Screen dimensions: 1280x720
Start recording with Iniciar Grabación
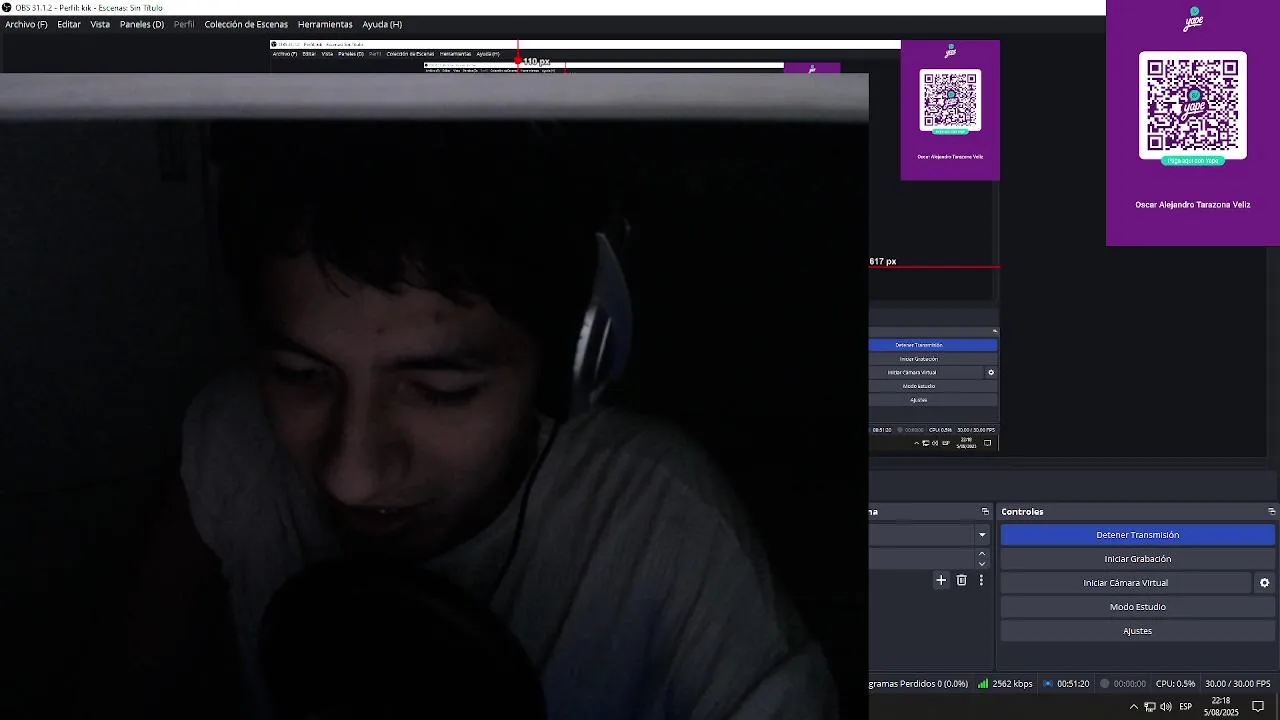click(x=1137, y=559)
